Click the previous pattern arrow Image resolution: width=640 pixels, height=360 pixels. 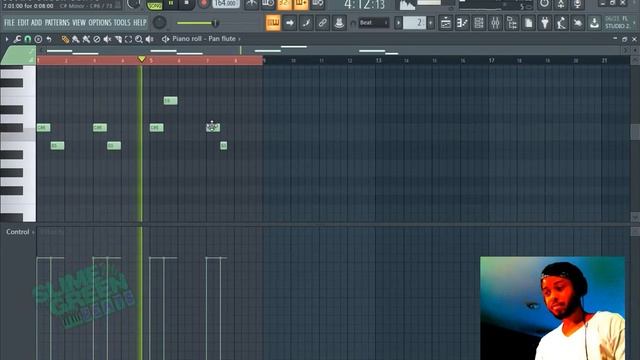pos(398,23)
